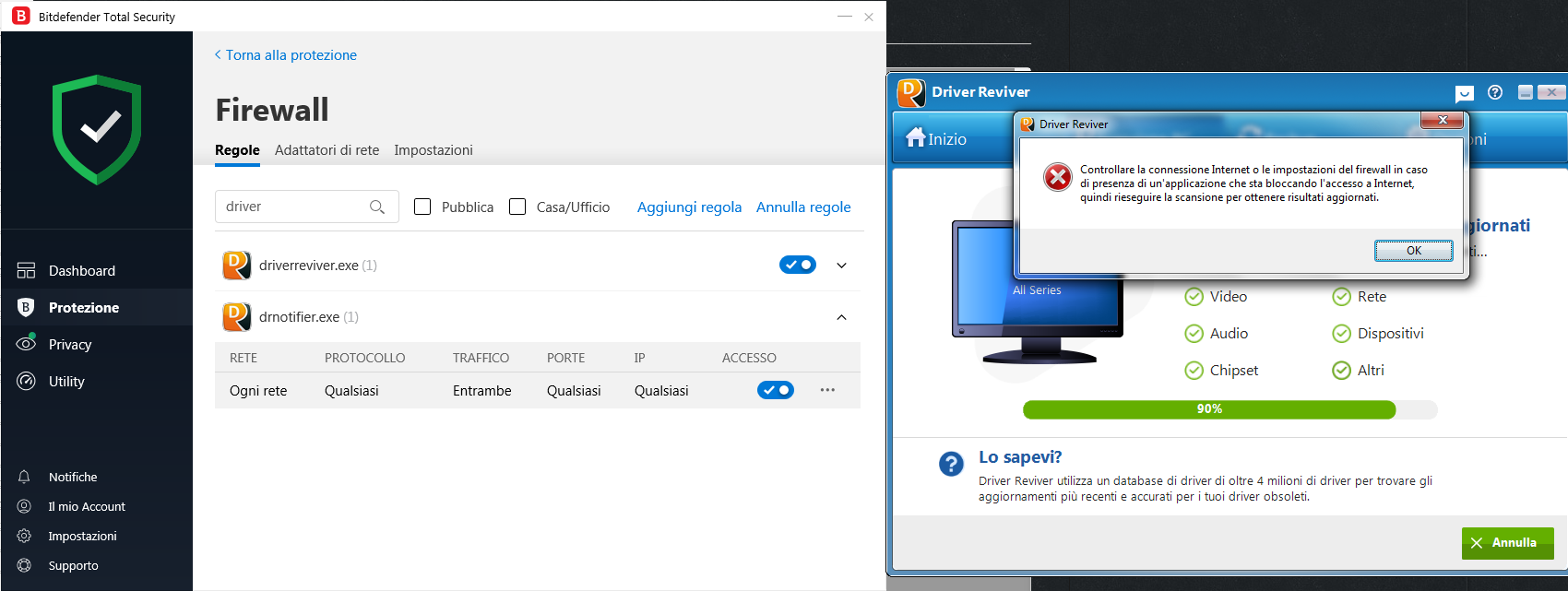1568x591 pixels.
Task: Go back via Torna alla protezione
Action: [286, 54]
